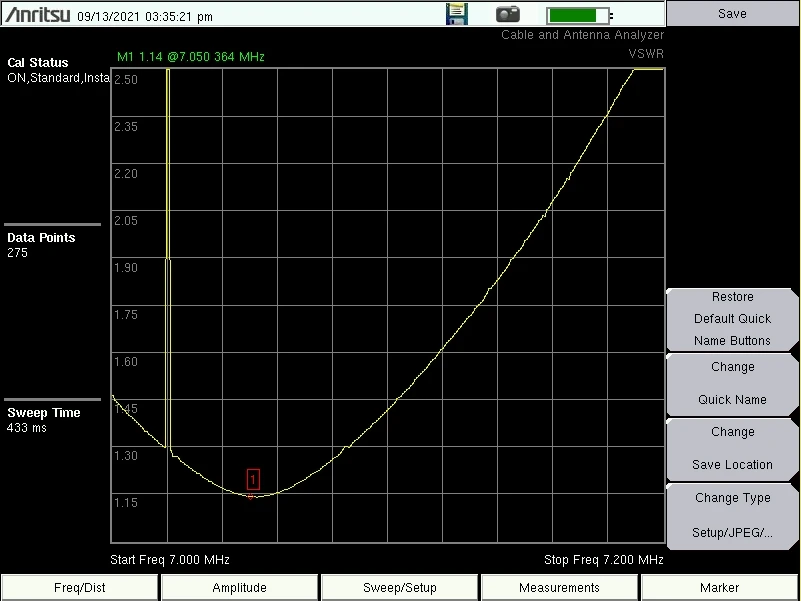Screen dimensions: 801x601
Task: Click the VSWR measurement label
Action: pyautogui.click(x=646, y=54)
